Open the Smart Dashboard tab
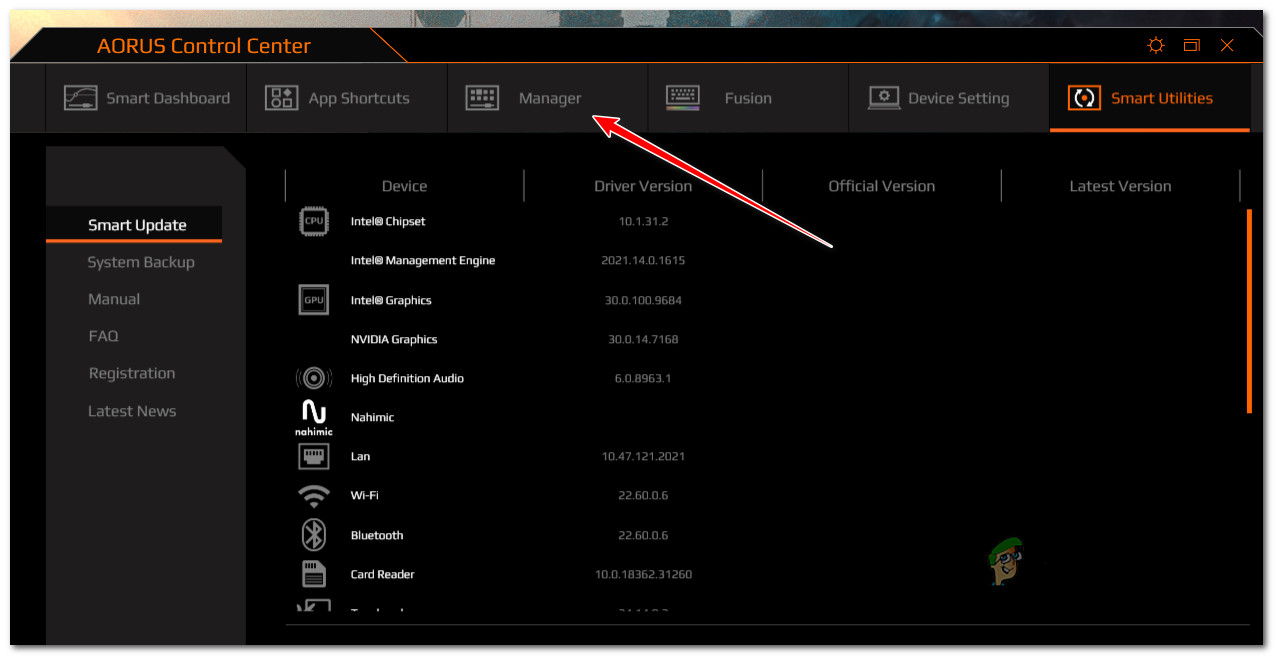The width and height of the screenshot is (1274, 656). (x=146, y=98)
